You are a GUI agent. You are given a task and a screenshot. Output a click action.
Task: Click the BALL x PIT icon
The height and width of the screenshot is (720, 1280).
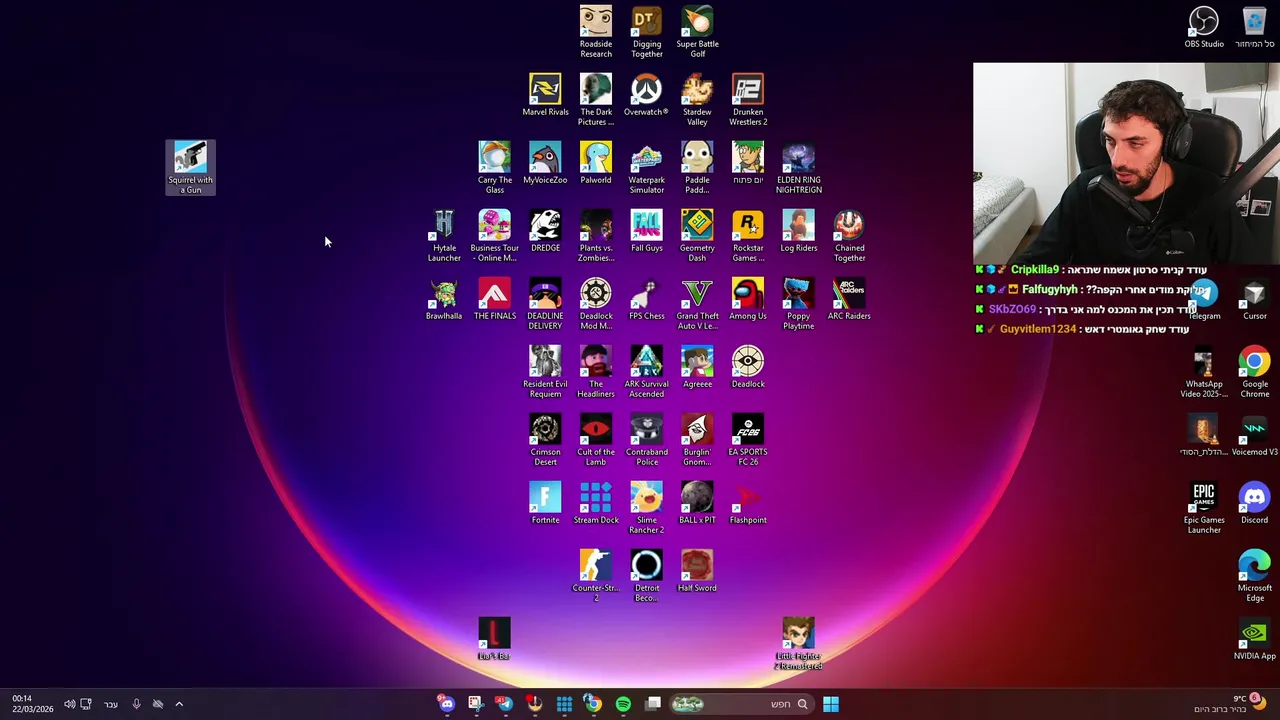click(697, 503)
